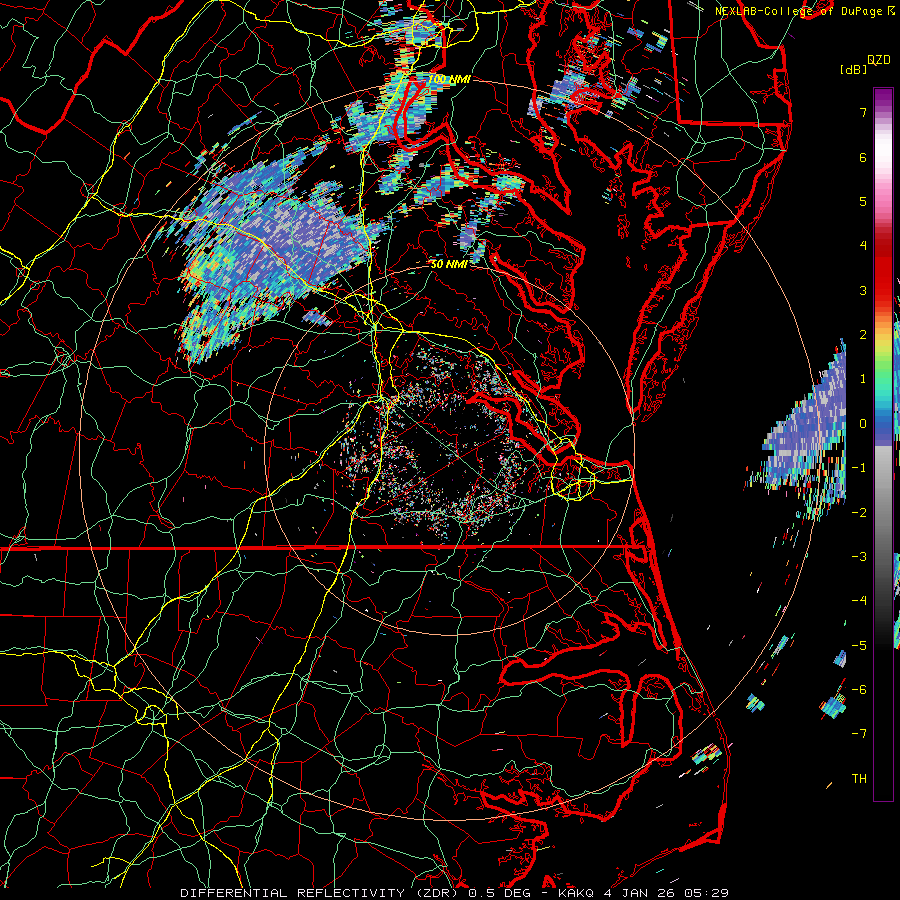Click the ZDR color scale bar
The image size is (900, 900).
pyautogui.click(x=883, y=444)
